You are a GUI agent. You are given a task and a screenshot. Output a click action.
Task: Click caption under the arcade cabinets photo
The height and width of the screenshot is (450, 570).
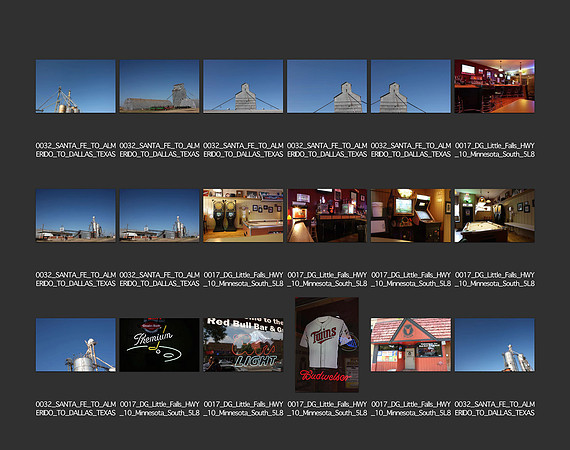[411, 279]
